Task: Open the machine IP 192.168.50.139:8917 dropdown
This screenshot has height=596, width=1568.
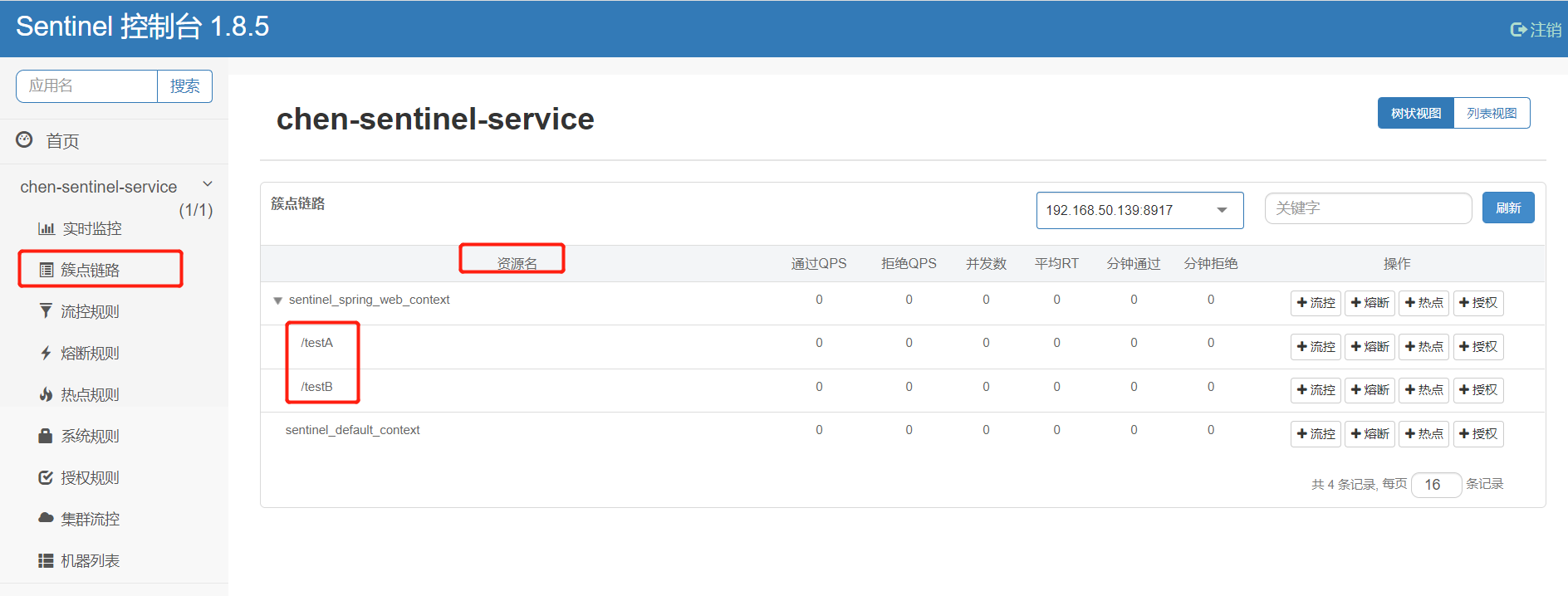Action: (x=1139, y=210)
